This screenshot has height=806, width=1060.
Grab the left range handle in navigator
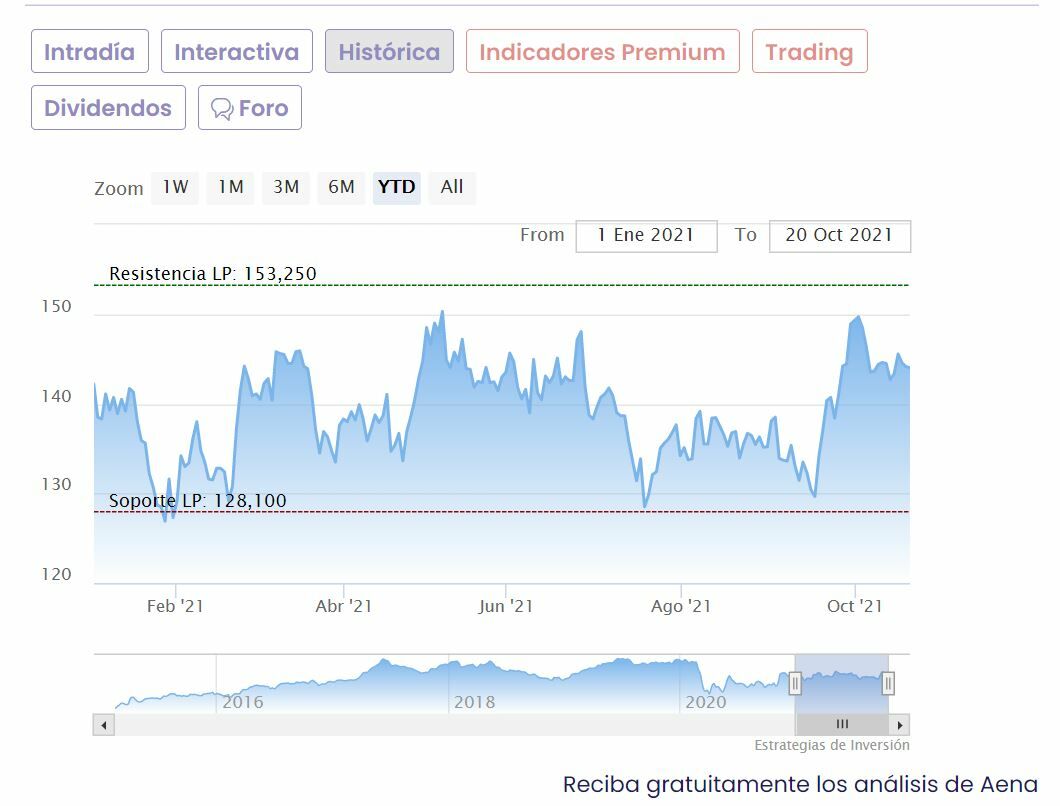point(795,684)
